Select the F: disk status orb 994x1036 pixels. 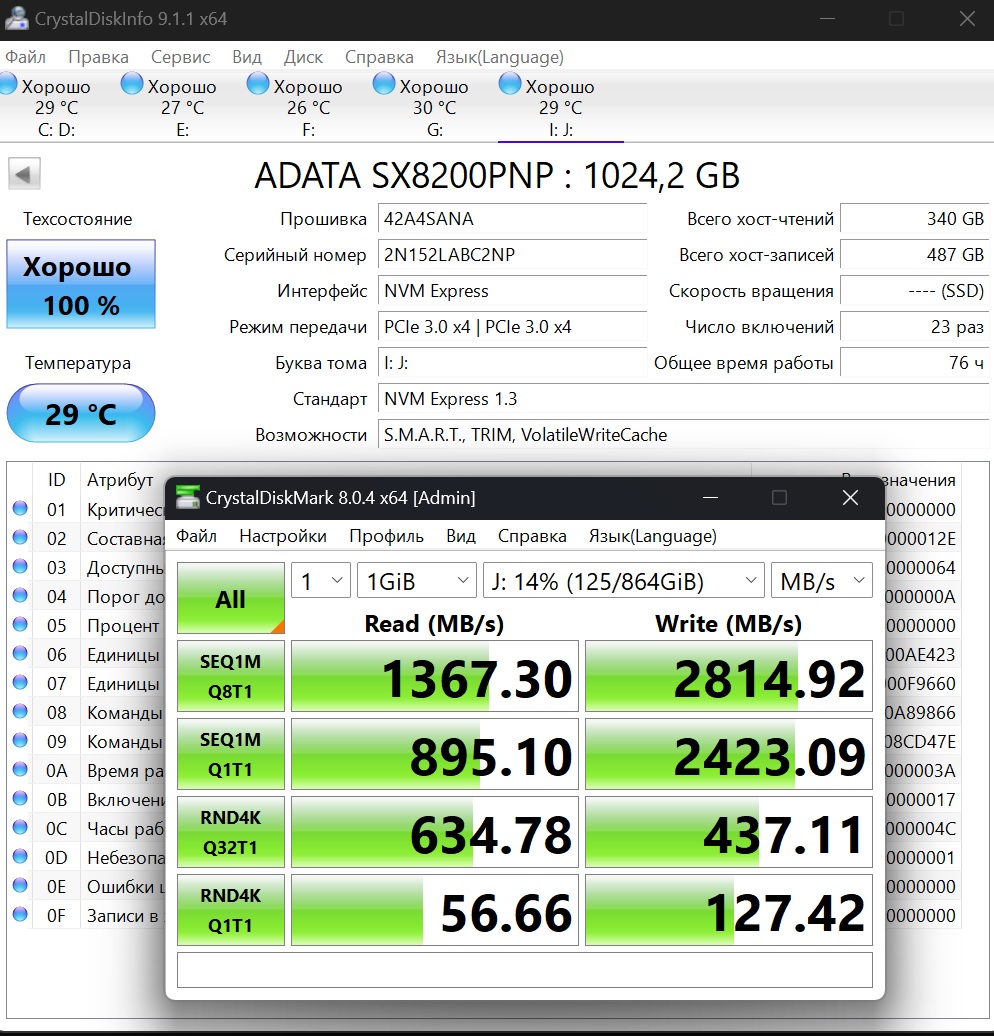tap(258, 84)
